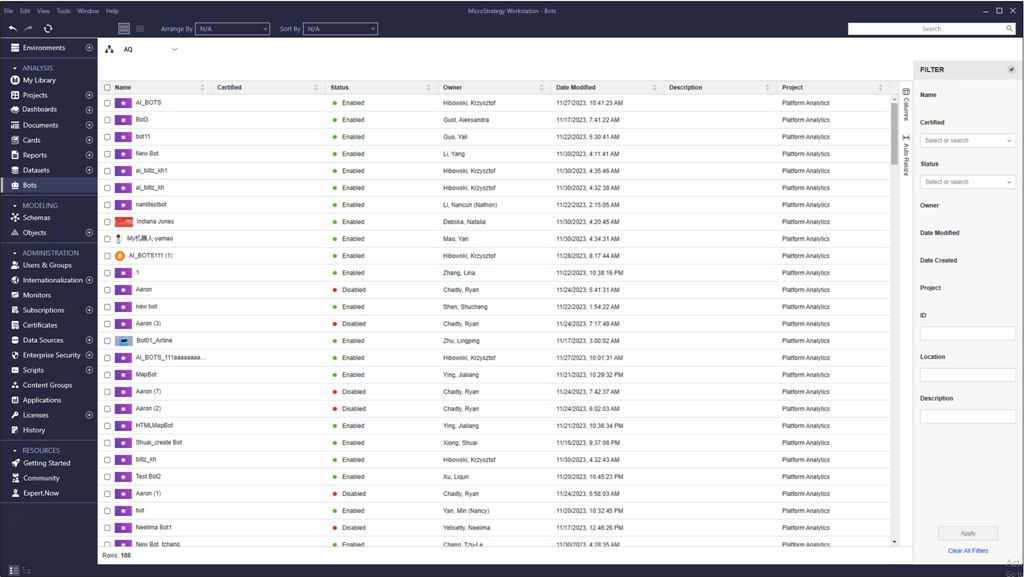Select the Indiana Jones bot checkbox
Viewport: 1024px width, 577px height.
coord(108,222)
